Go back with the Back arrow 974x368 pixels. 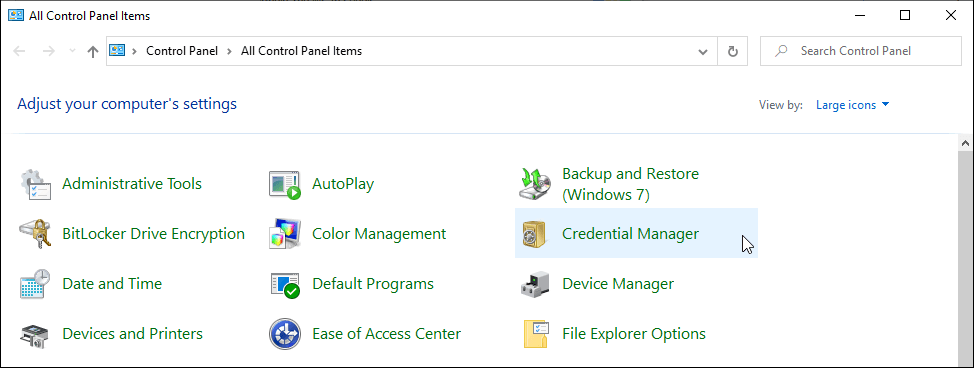[19, 51]
